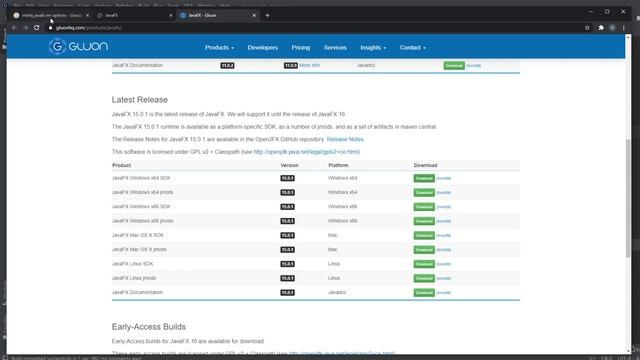Screen dimensions: 640x360
Task: Download JavaFX Linux jmods
Action: 424,278
